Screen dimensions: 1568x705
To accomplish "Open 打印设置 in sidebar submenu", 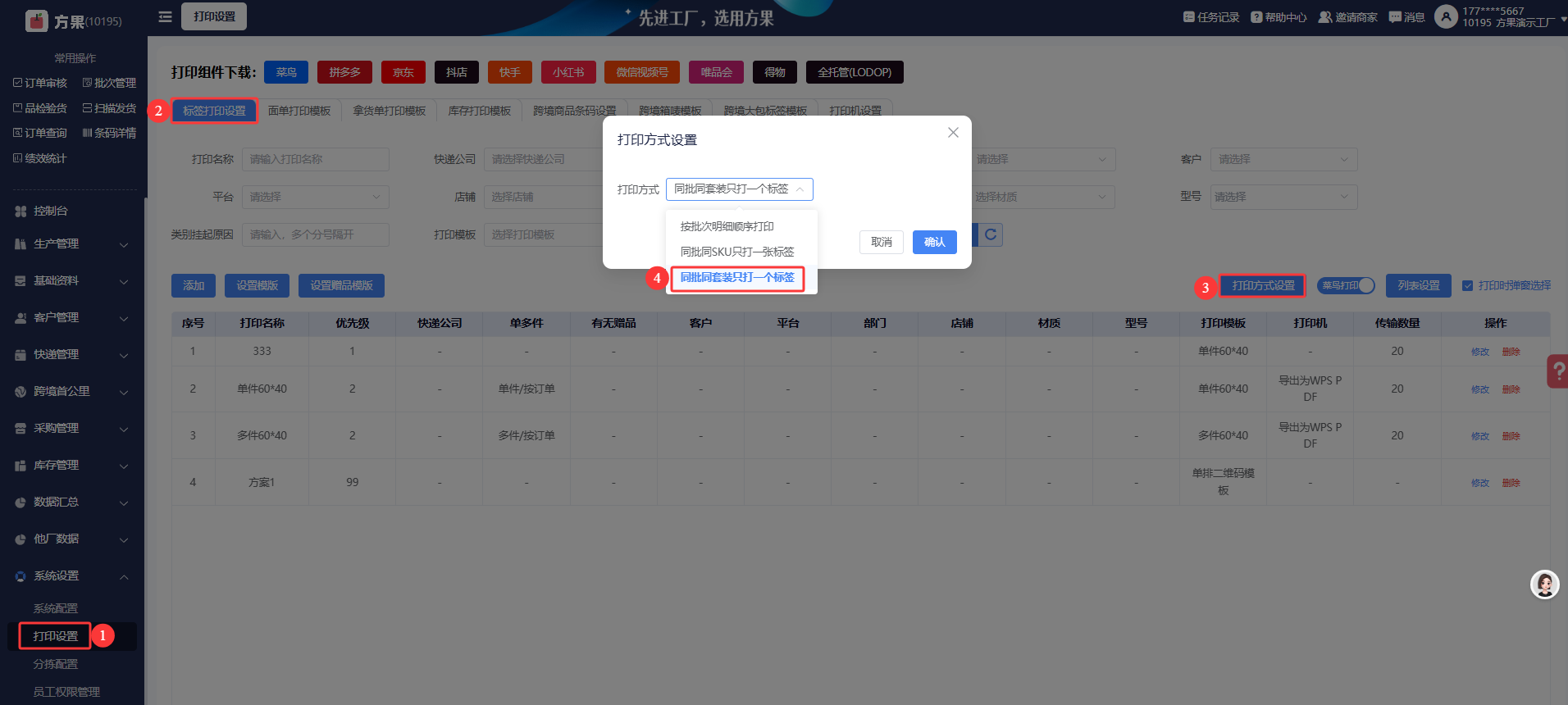I will tap(56, 636).
